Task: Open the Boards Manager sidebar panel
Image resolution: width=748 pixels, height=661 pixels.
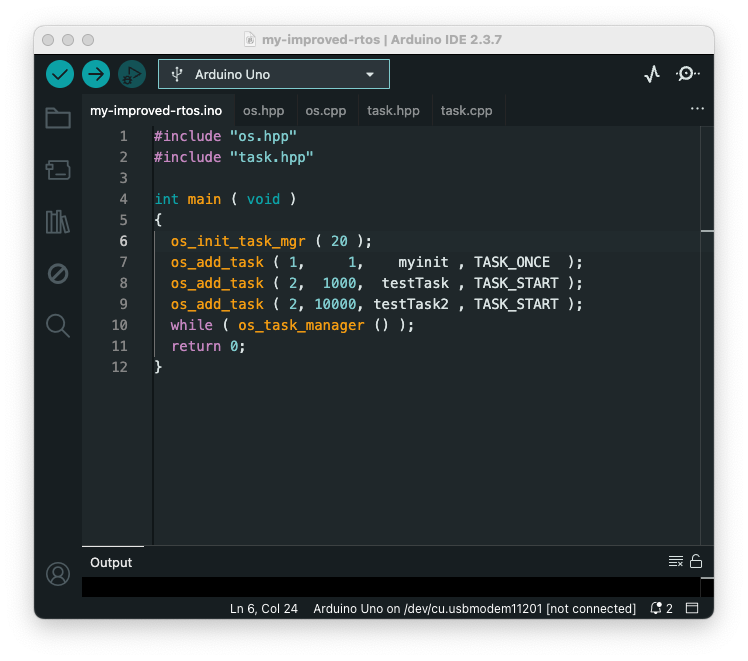Action: point(58,170)
